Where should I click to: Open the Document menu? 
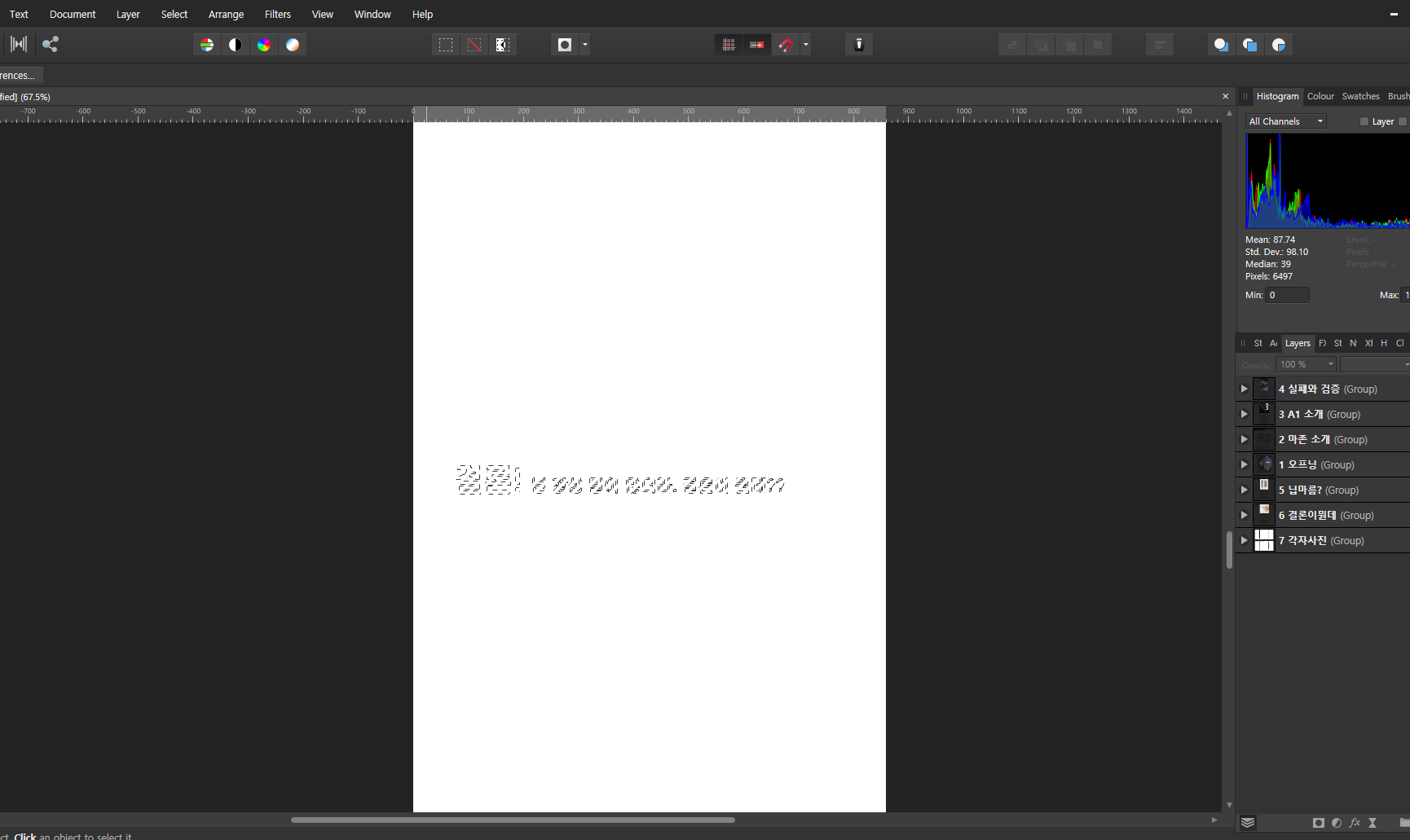point(73,15)
